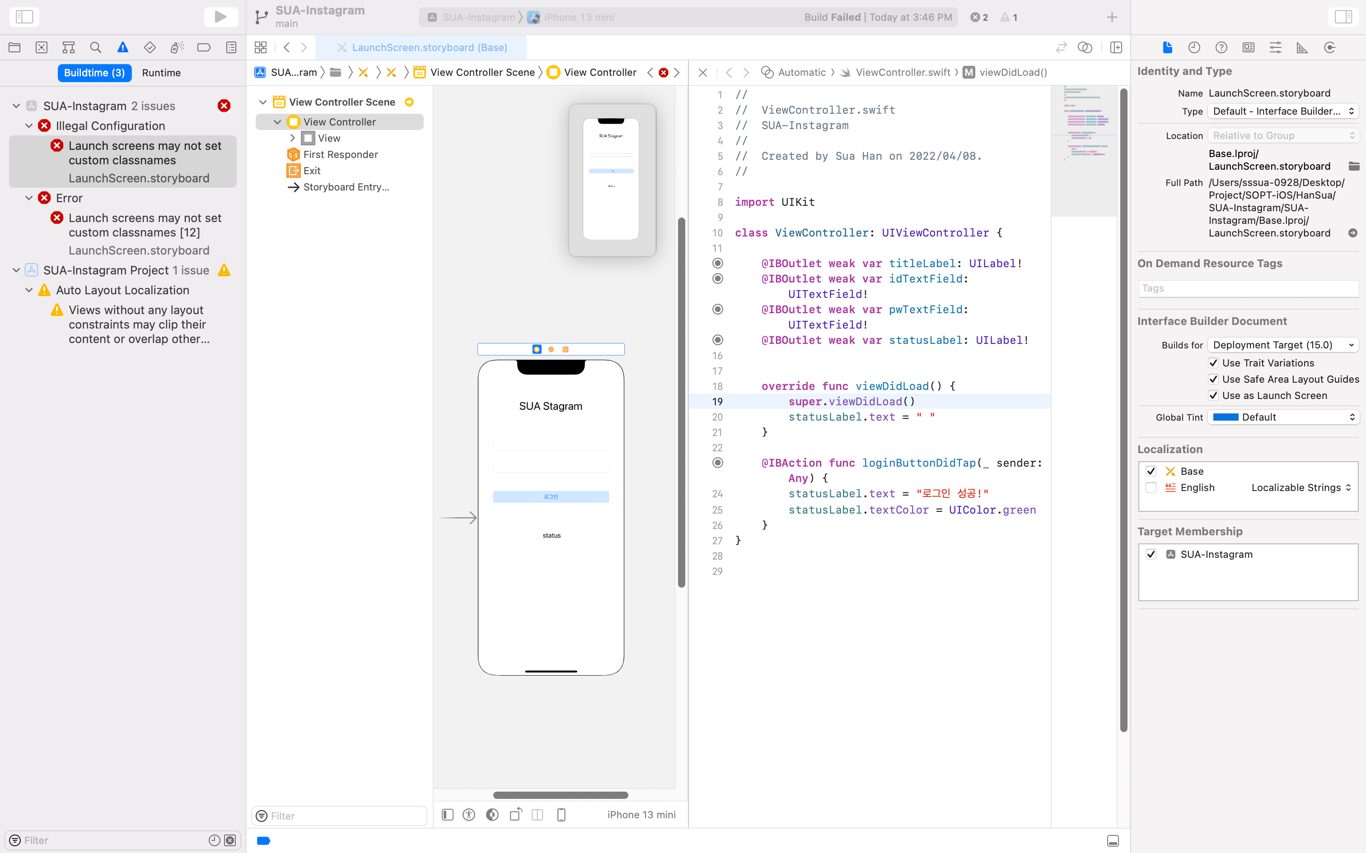
Task: Click View Controller Scene breadcrumb
Action: 474,72
